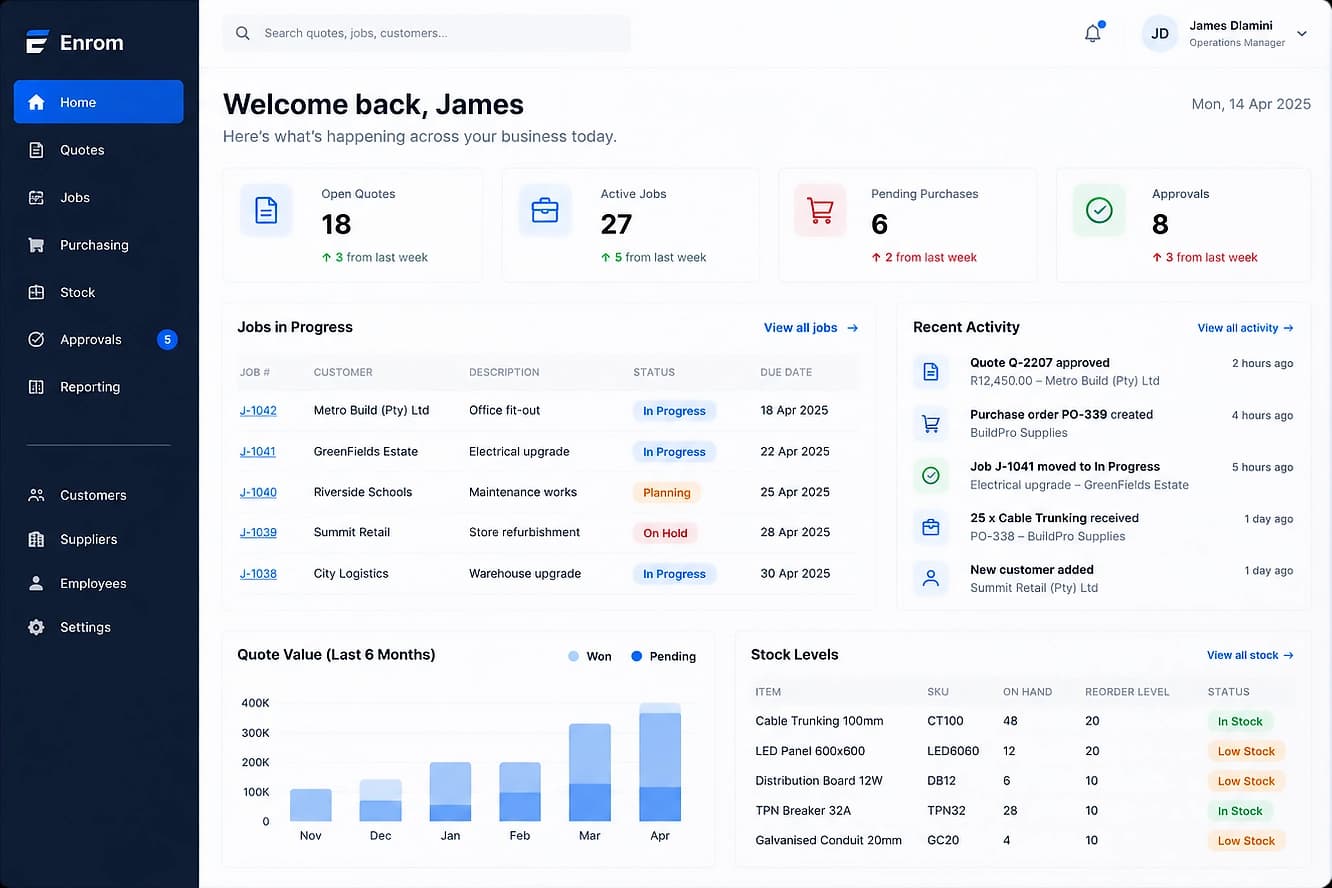Open job J-1042 link
The height and width of the screenshot is (888, 1332).
[258, 410]
